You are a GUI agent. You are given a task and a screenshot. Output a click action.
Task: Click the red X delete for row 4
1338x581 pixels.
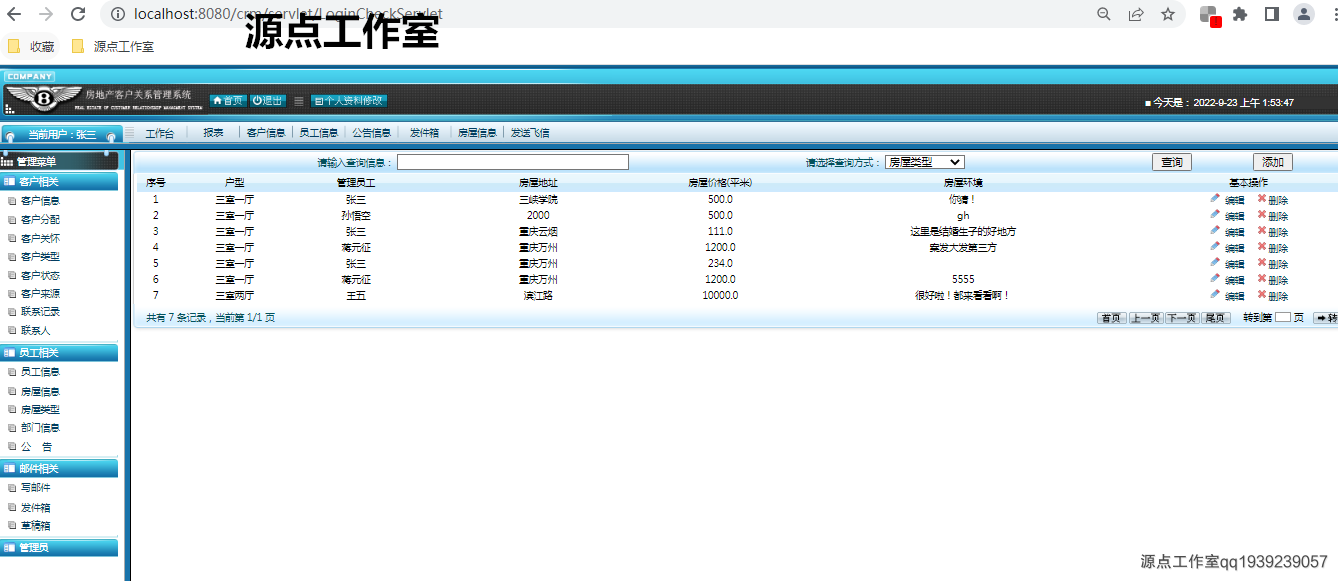tap(1262, 246)
